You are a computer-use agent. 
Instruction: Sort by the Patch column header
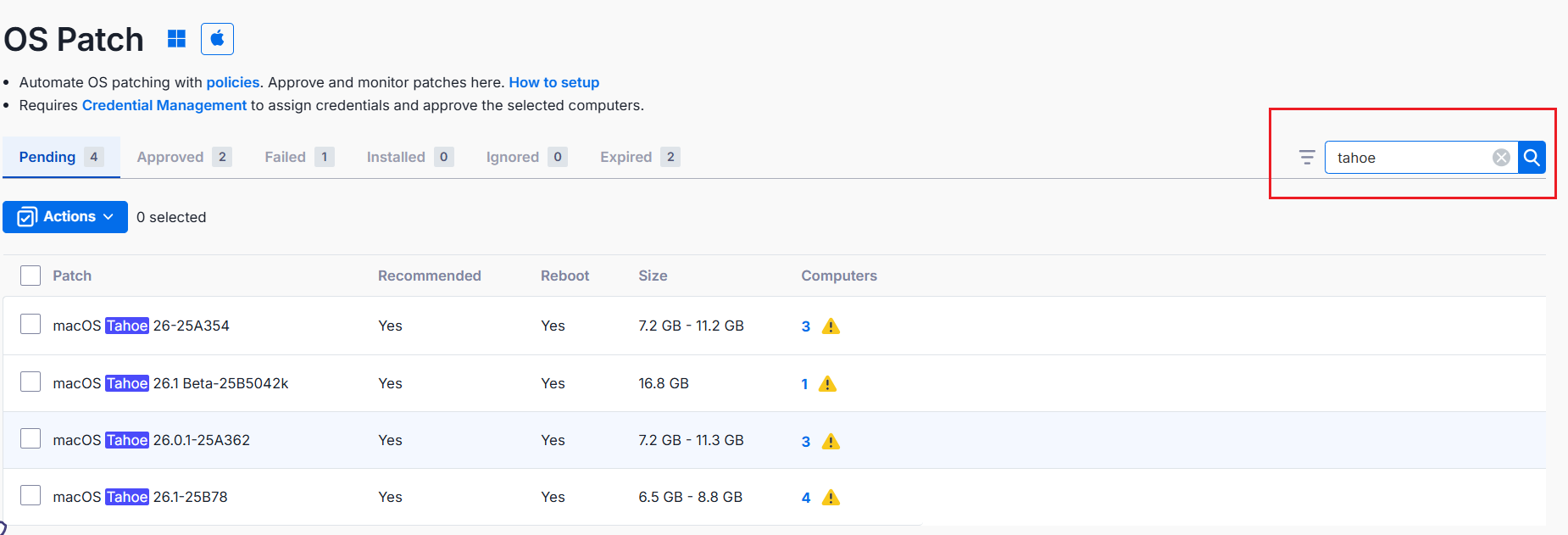point(72,276)
